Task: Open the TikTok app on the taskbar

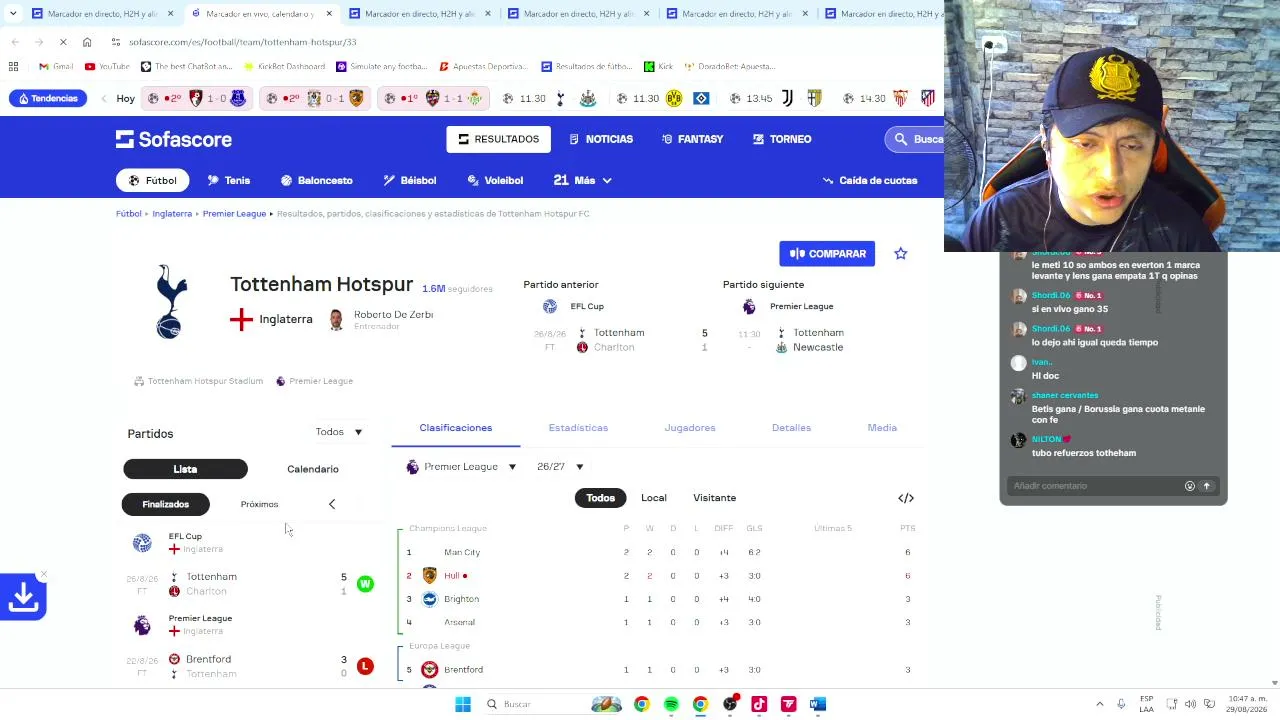Action: [759, 704]
